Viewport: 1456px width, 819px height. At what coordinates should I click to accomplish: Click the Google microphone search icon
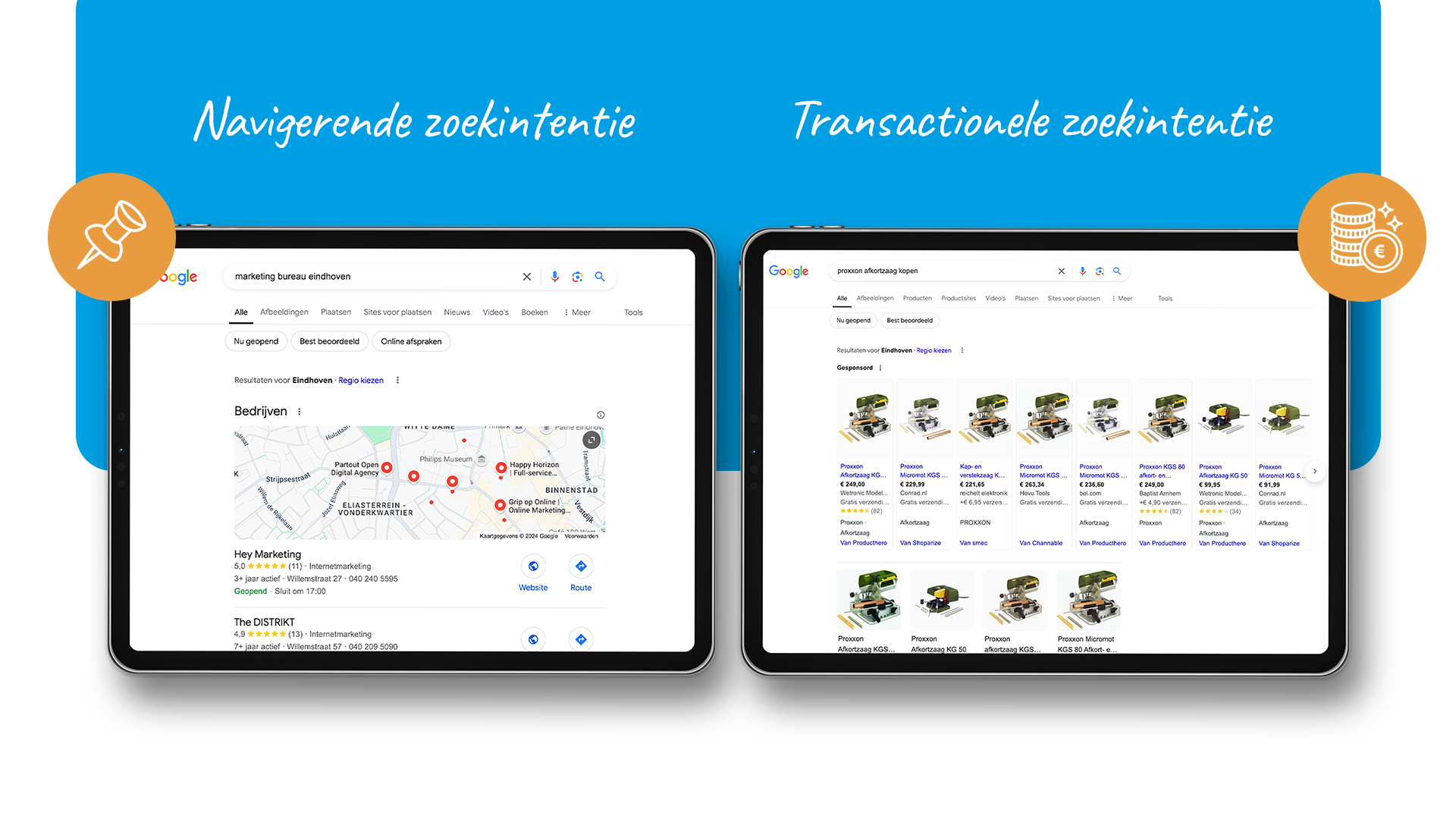click(x=554, y=277)
